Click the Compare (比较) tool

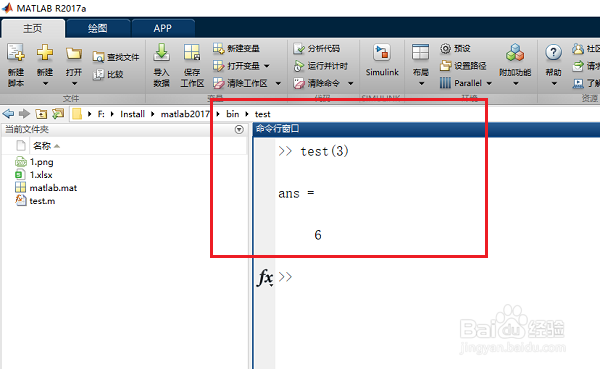(x=109, y=74)
